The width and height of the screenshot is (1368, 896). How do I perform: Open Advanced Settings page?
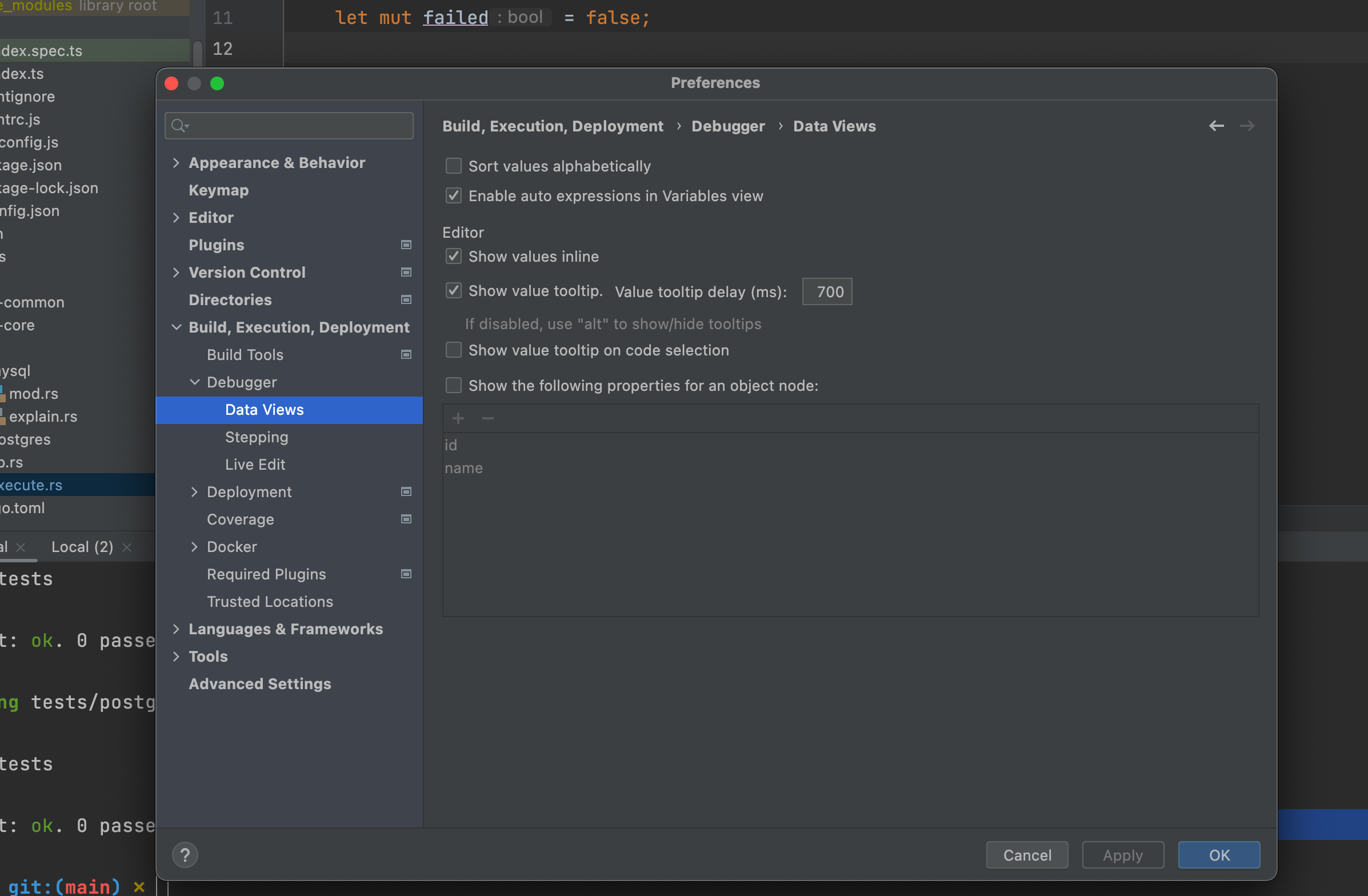(260, 684)
